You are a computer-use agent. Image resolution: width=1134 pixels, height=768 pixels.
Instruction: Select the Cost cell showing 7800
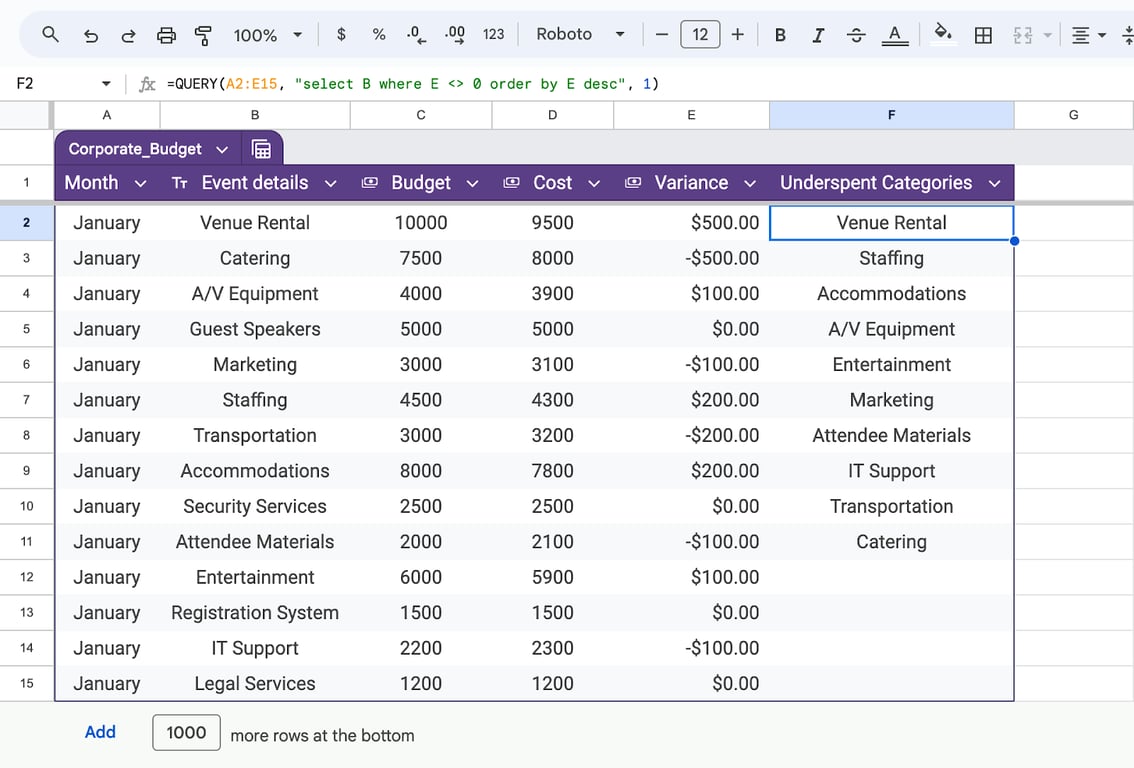pos(553,471)
